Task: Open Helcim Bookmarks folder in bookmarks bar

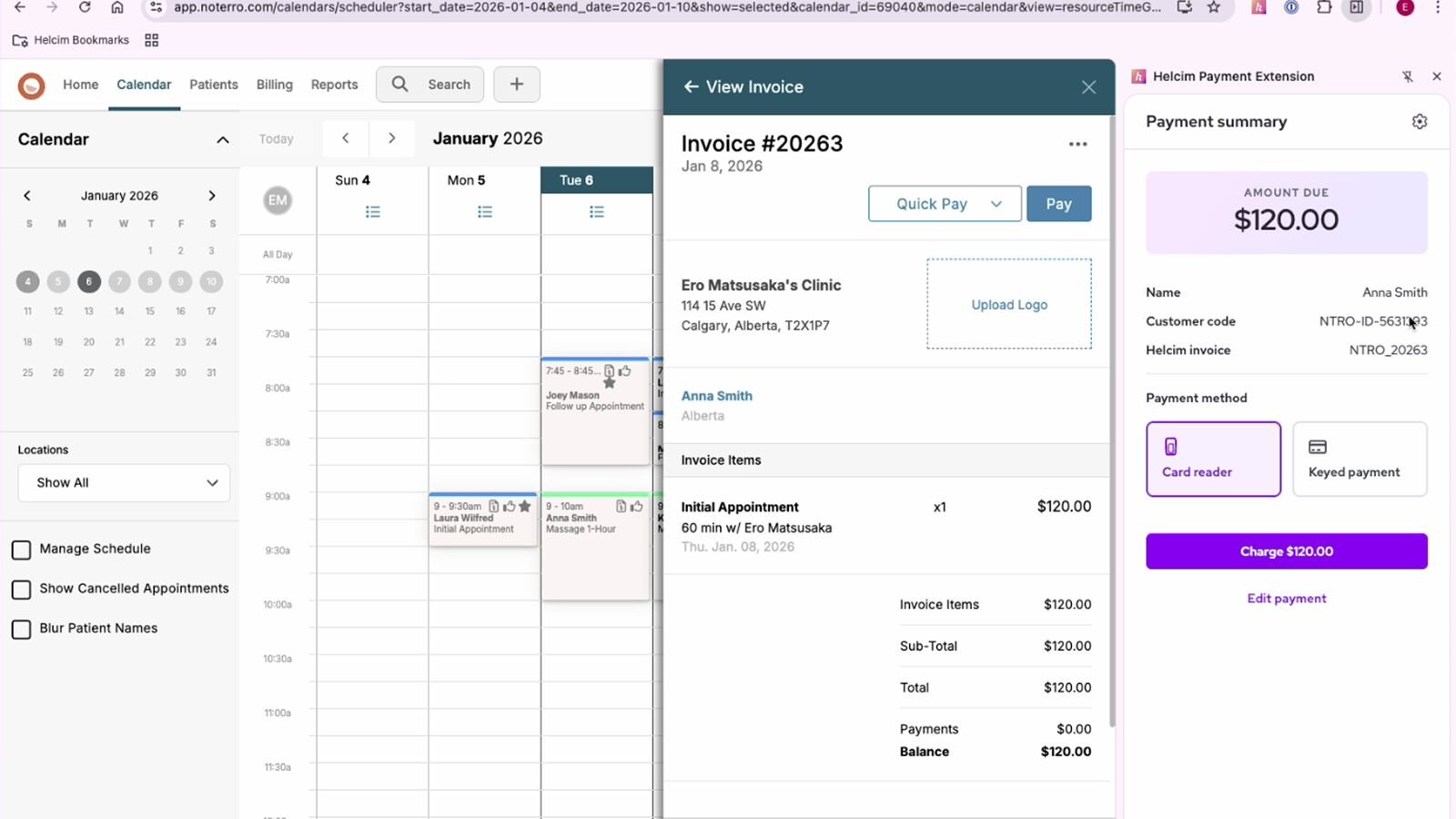Action: [71, 40]
